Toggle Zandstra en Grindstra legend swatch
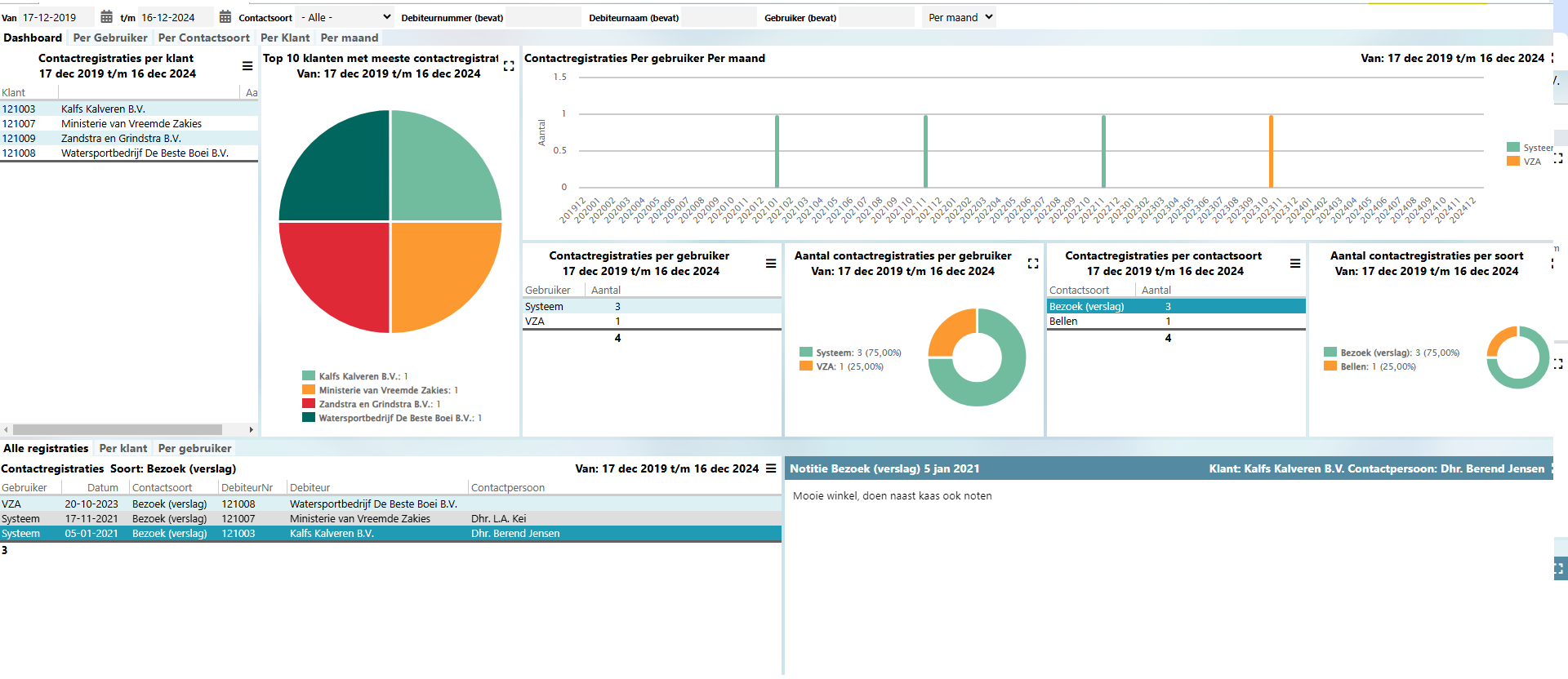This screenshot has height=679, width=1568. [x=309, y=404]
